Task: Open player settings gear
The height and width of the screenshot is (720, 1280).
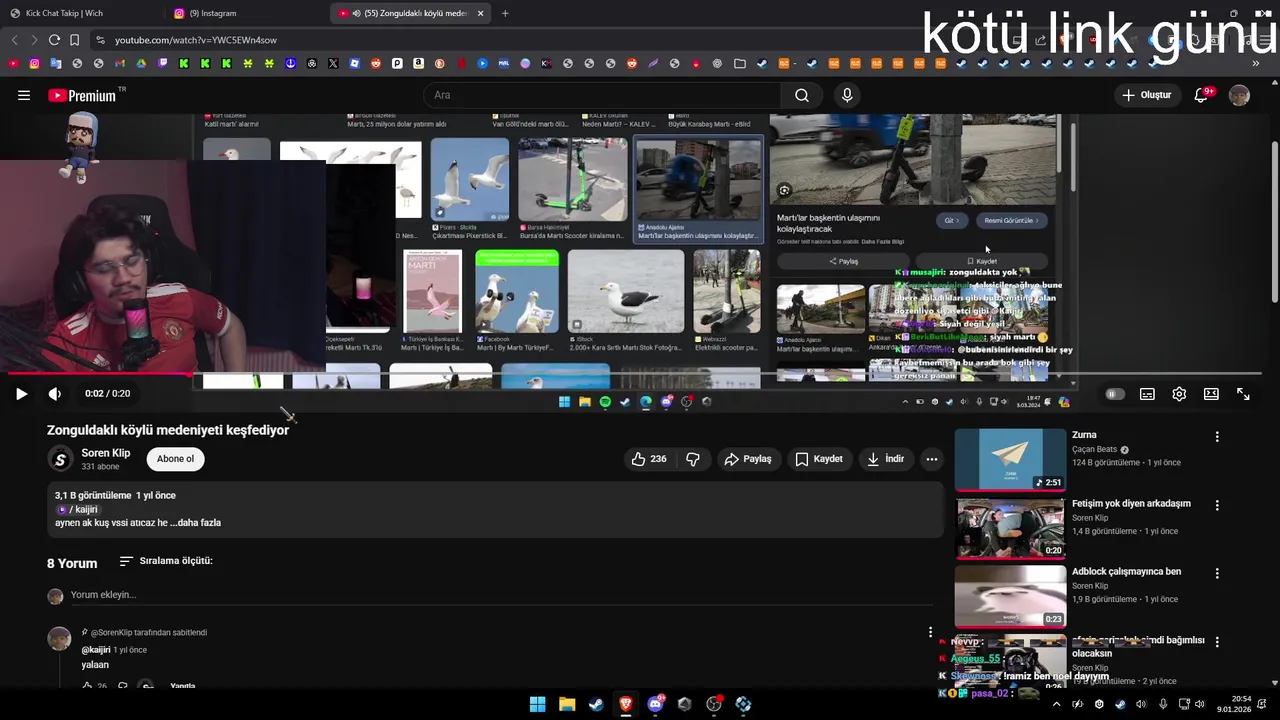Action: (x=1179, y=394)
